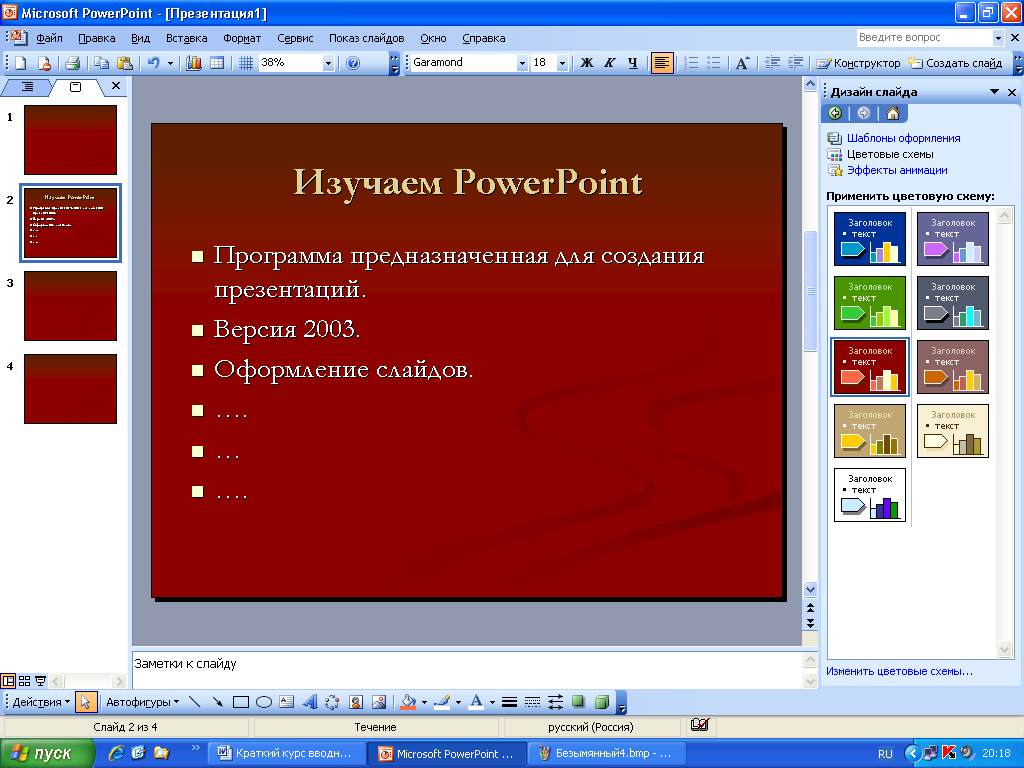Open the Файл menu

click(x=49, y=38)
